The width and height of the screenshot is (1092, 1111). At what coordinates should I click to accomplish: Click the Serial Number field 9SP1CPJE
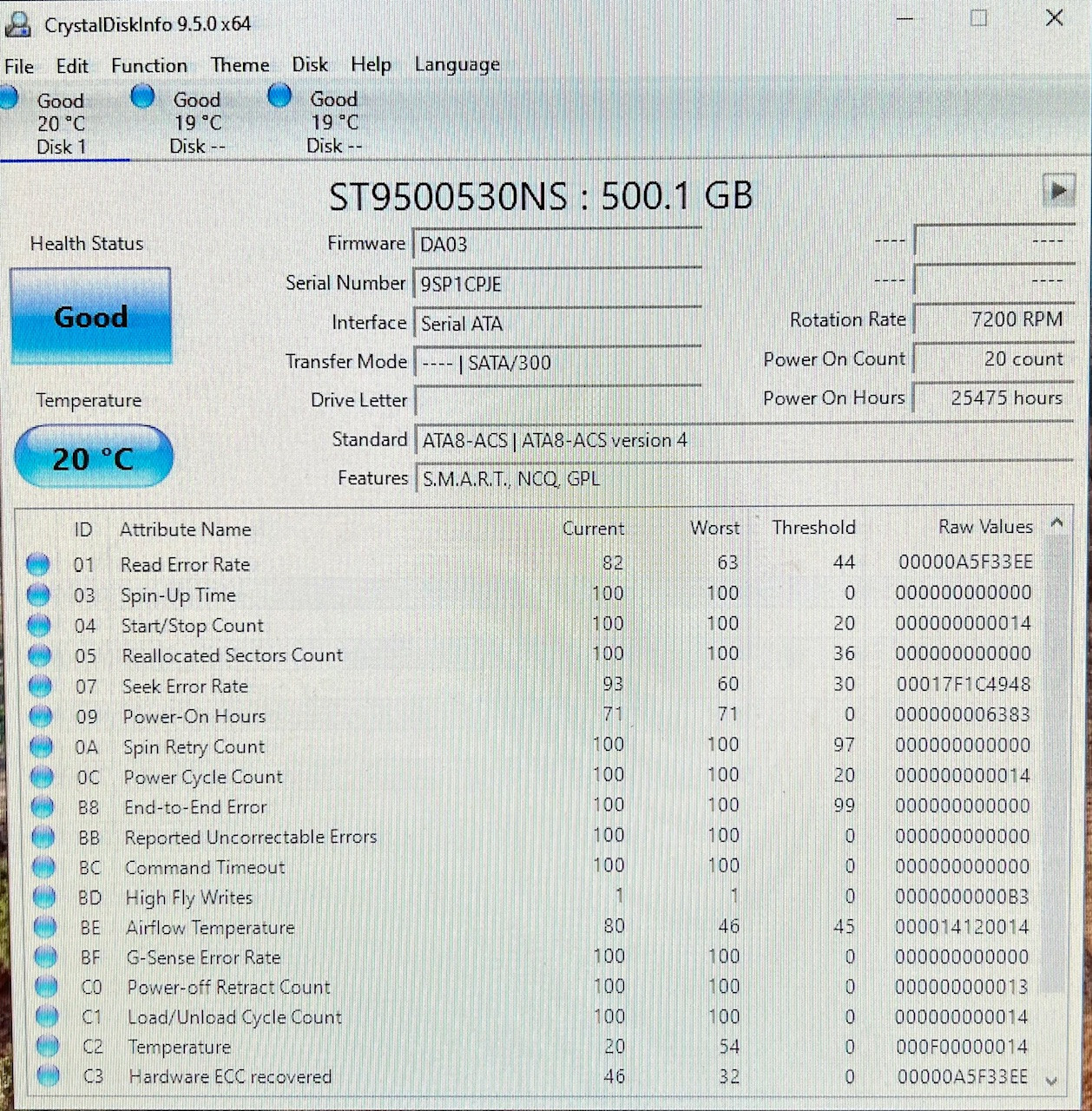coord(557,284)
